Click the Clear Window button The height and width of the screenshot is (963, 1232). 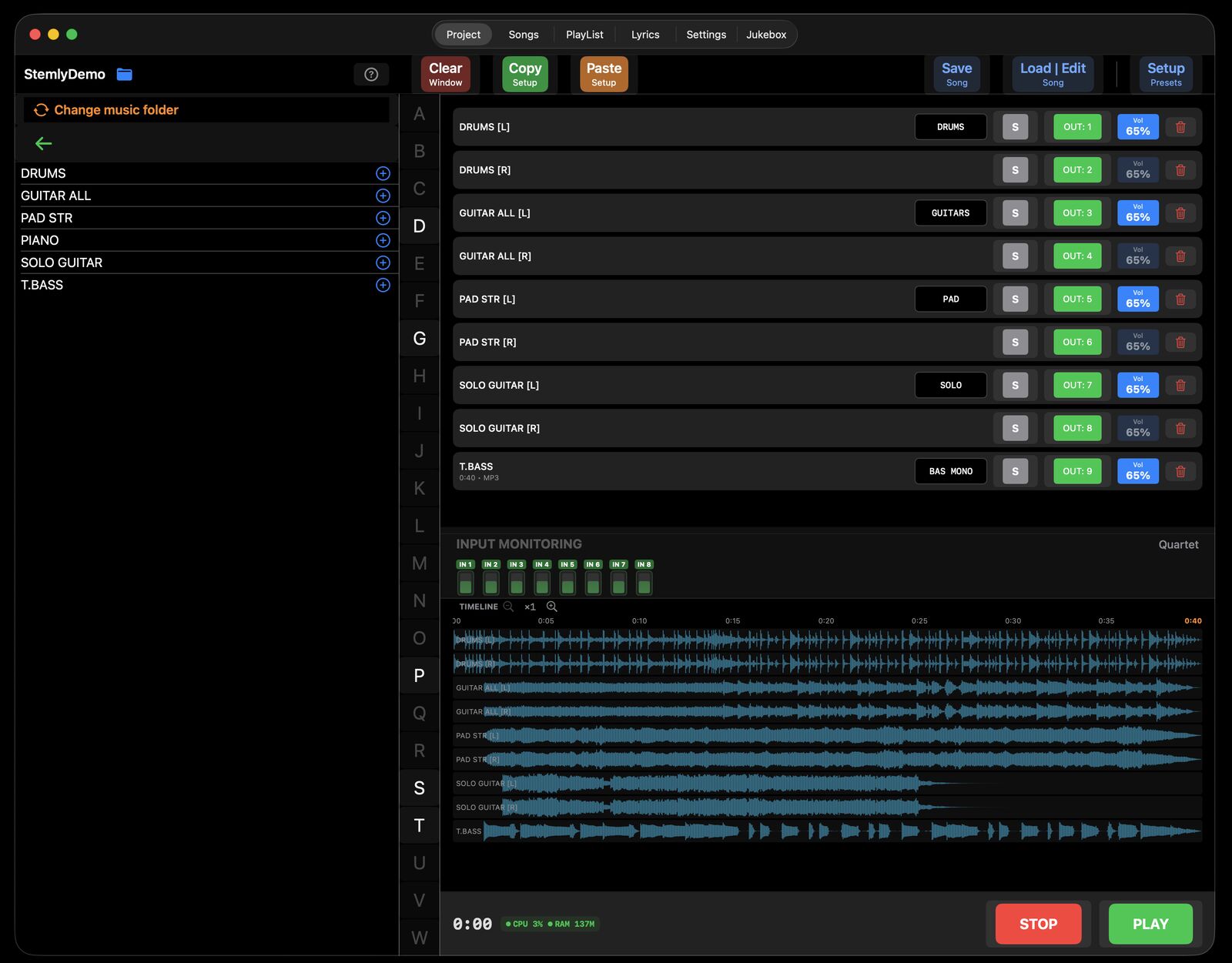[x=445, y=74]
